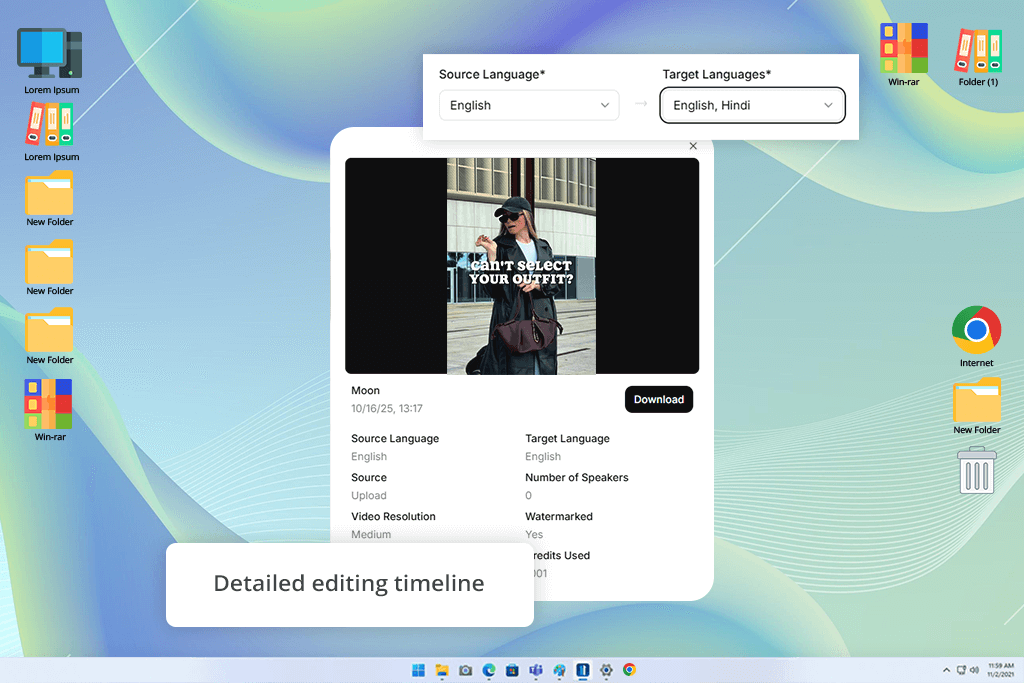Click the Upload source value
This screenshot has height=683, width=1024.
pyautogui.click(x=369, y=496)
